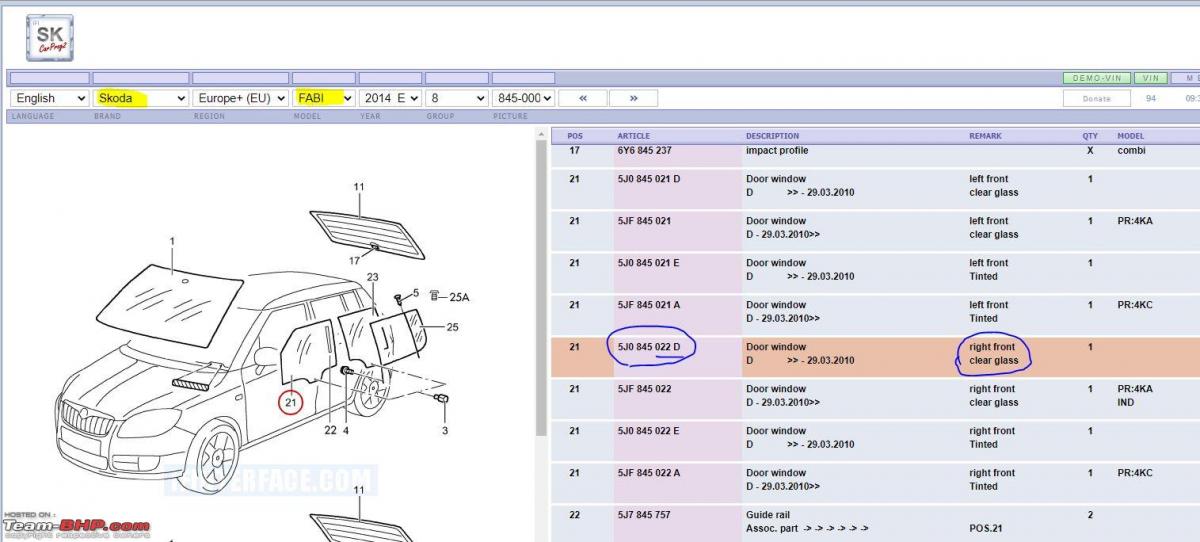Go to next picture with » button

634,98
